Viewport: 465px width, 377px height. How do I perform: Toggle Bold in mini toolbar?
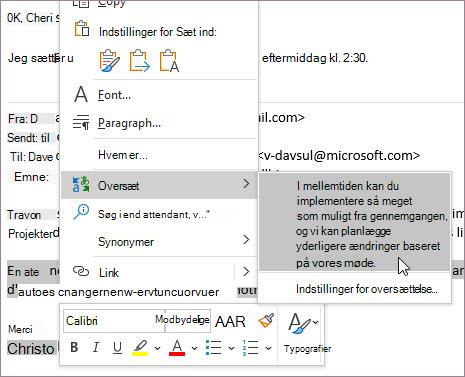(x=74, y=347)
